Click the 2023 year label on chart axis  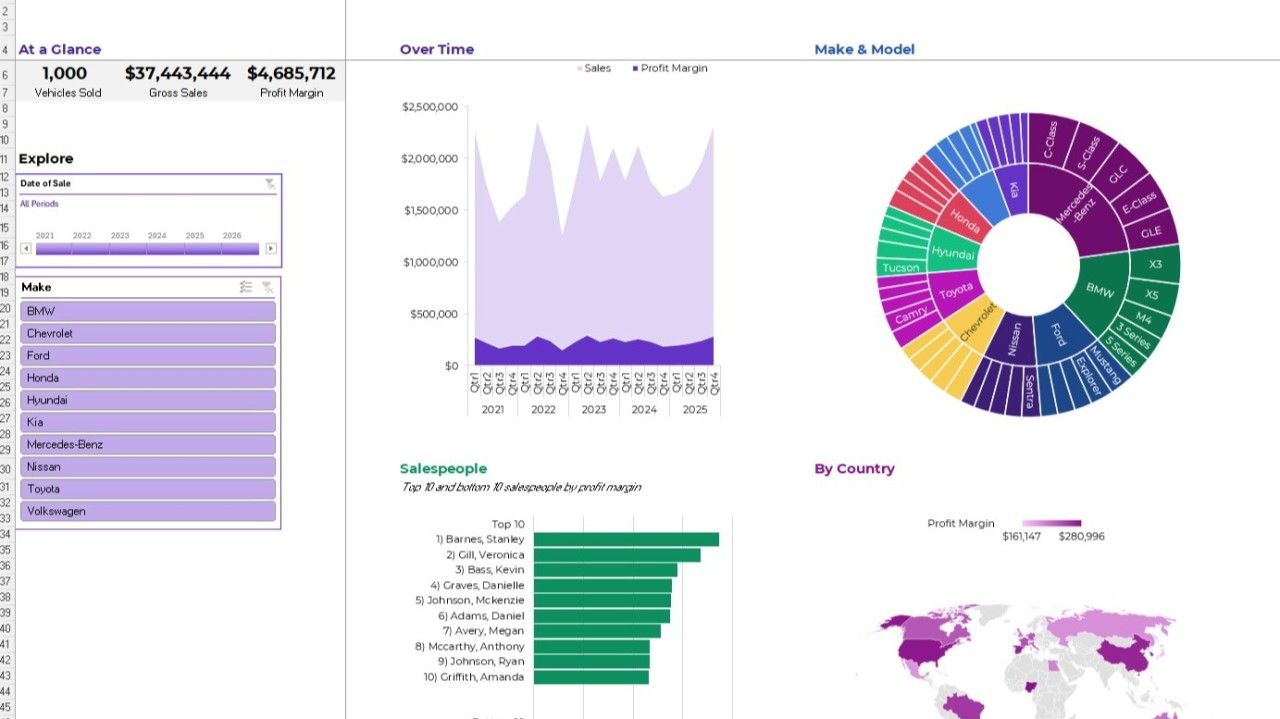(594, 409)
